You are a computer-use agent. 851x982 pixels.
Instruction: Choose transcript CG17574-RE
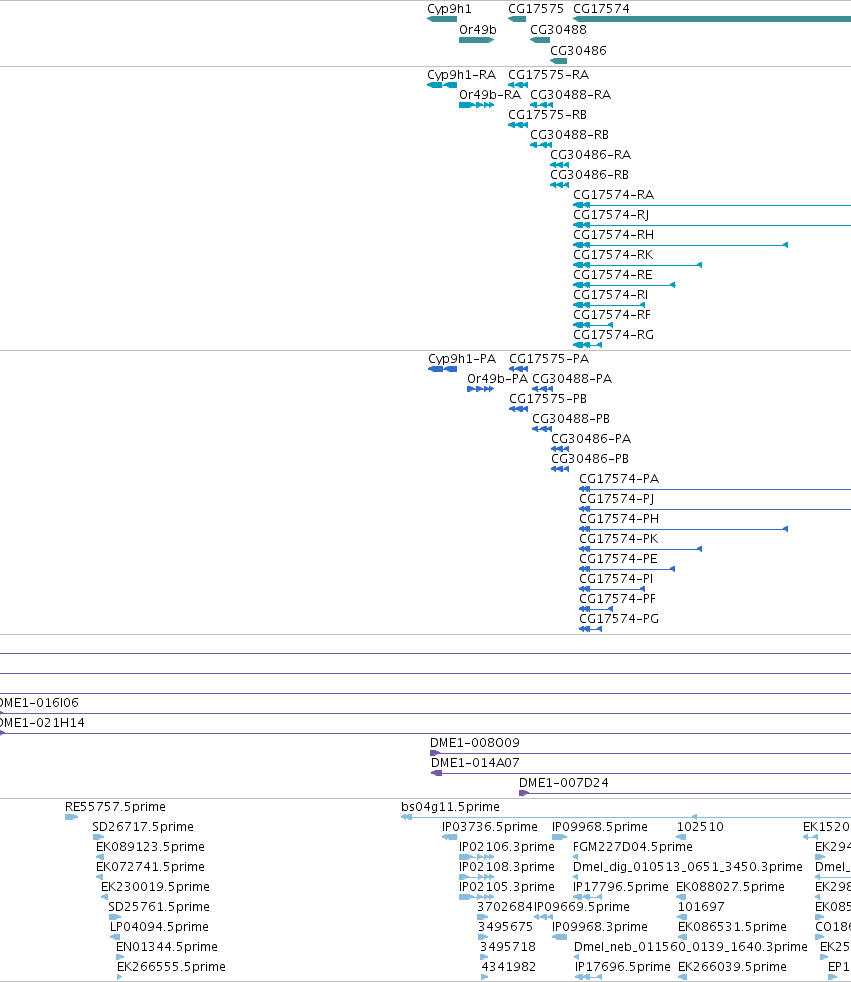pos(612,275)
